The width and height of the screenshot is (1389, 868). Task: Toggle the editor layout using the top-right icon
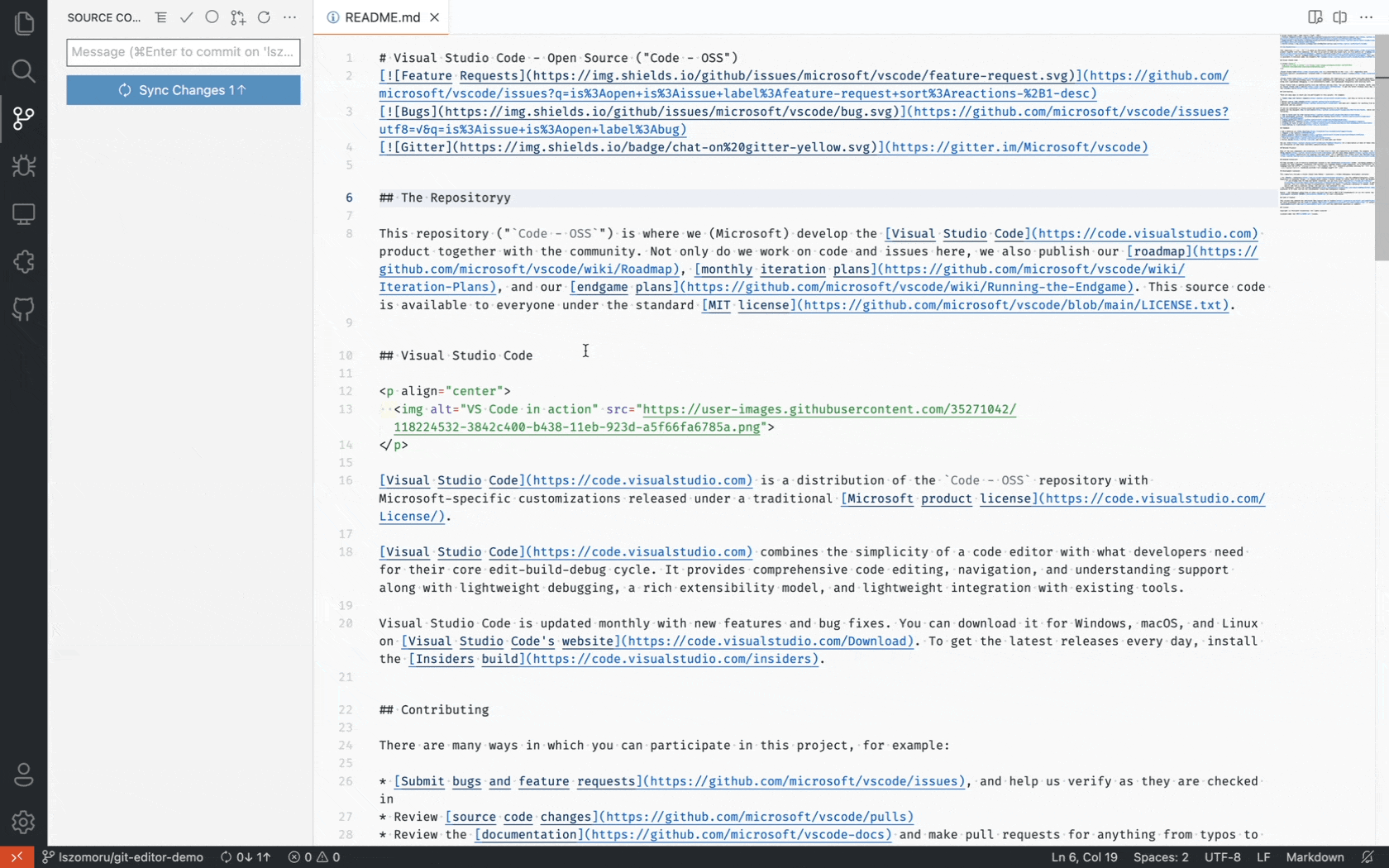(x=1340, y=17)
